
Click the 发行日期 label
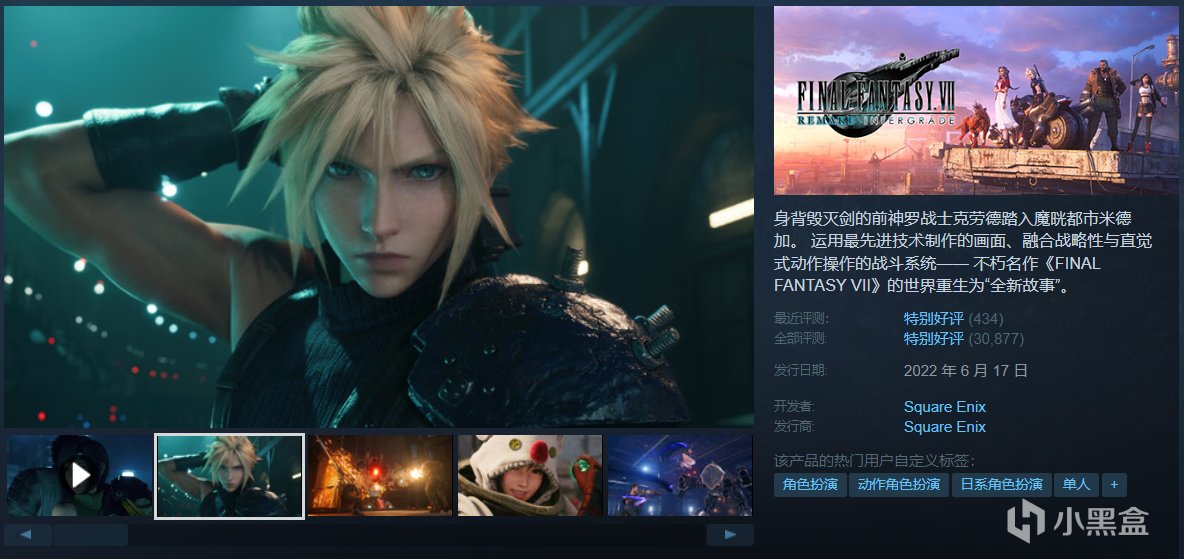(801, 371)
